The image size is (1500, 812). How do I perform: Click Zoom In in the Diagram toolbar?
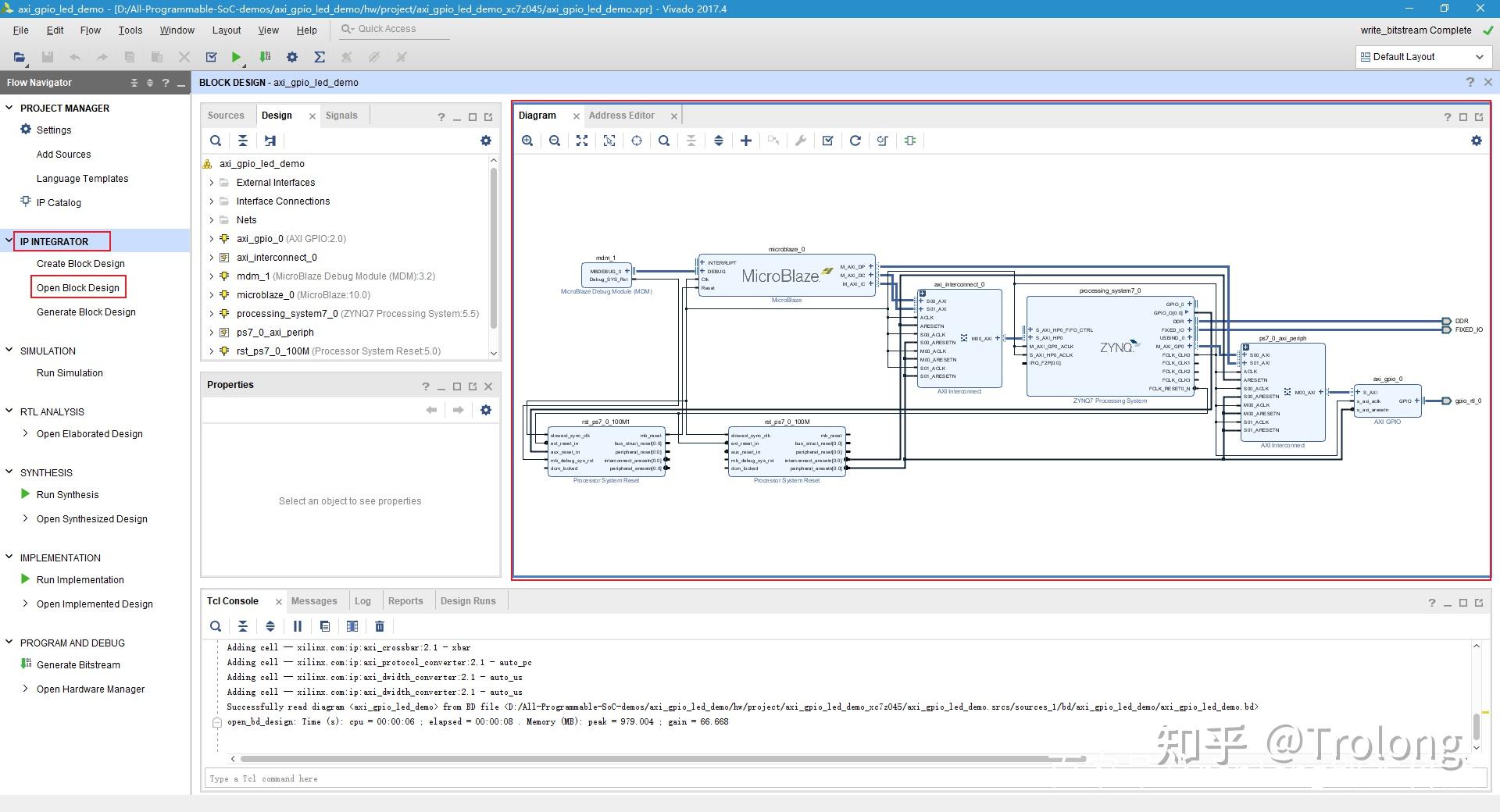pos(527,141)
